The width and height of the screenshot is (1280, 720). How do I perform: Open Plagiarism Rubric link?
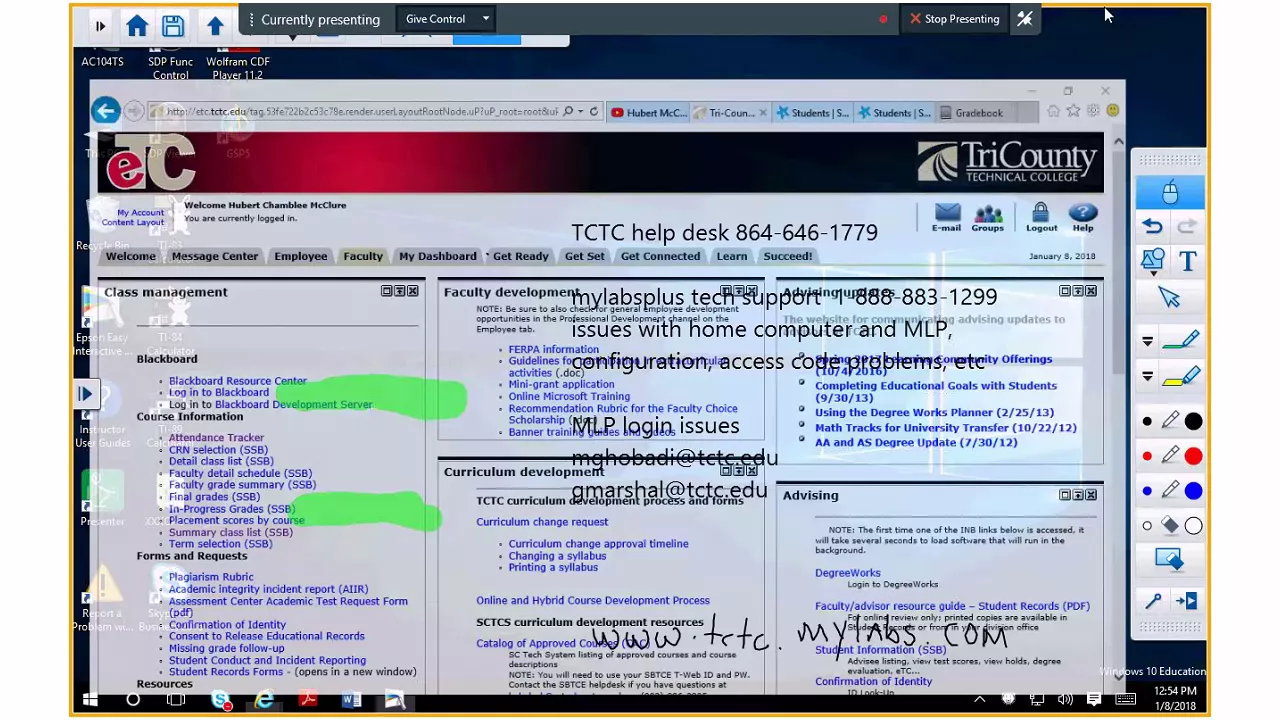pyautogui.click(x=211, y=577)
